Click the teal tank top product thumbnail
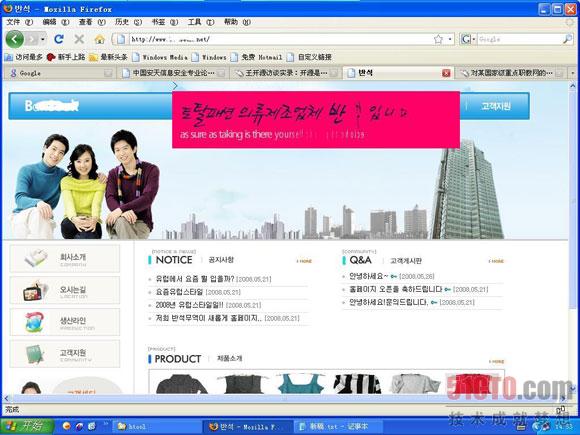This screenshot has height=435, width=580. point(300,384)
